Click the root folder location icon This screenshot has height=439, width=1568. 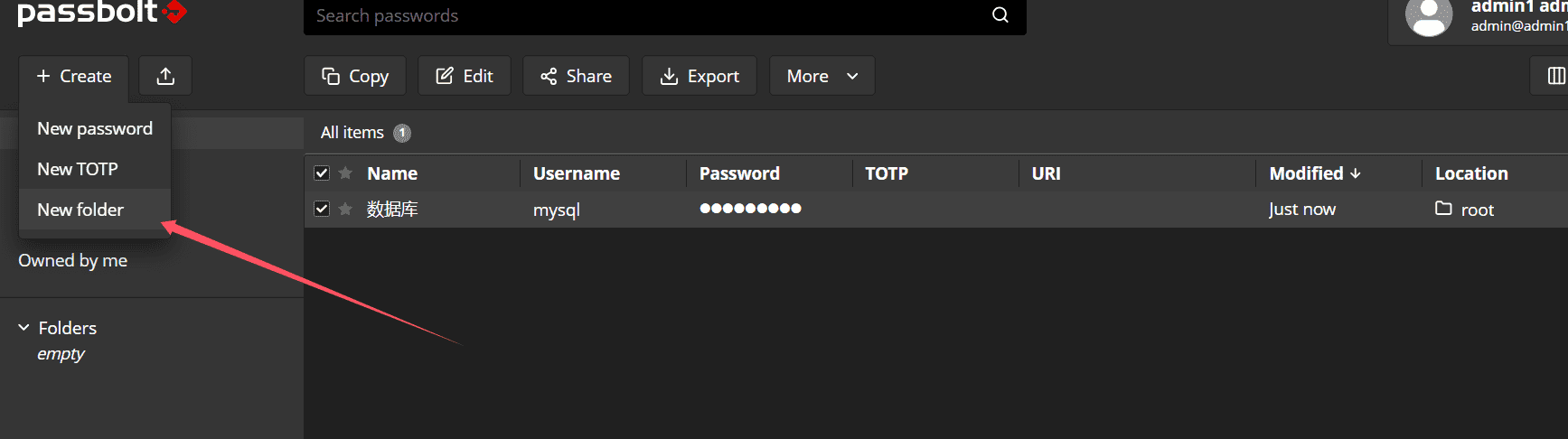coord(1443,209)
